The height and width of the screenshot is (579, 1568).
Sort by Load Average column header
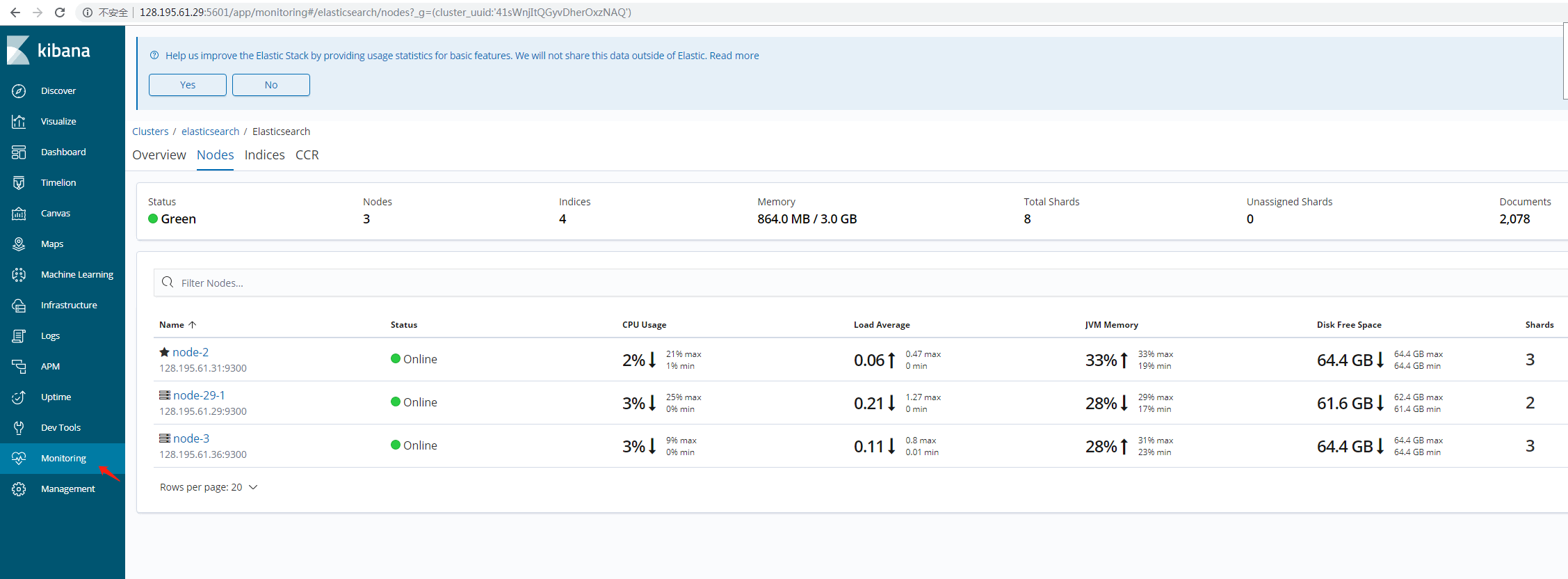(882, 325)
